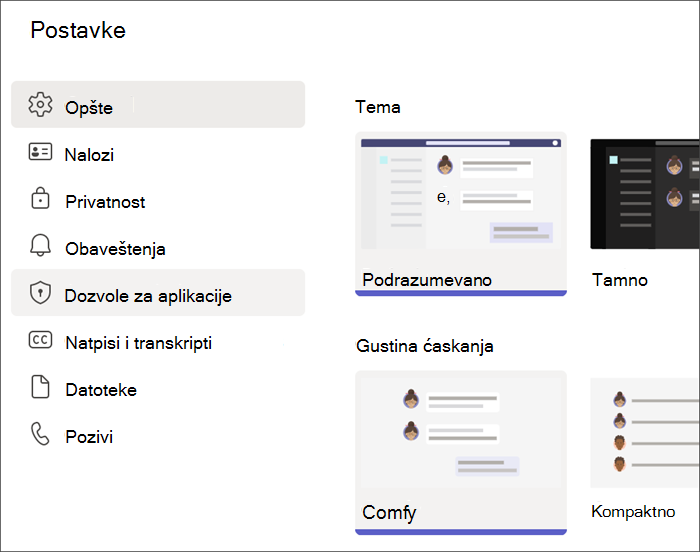Click the Podrazumevano label

(427, 280)
